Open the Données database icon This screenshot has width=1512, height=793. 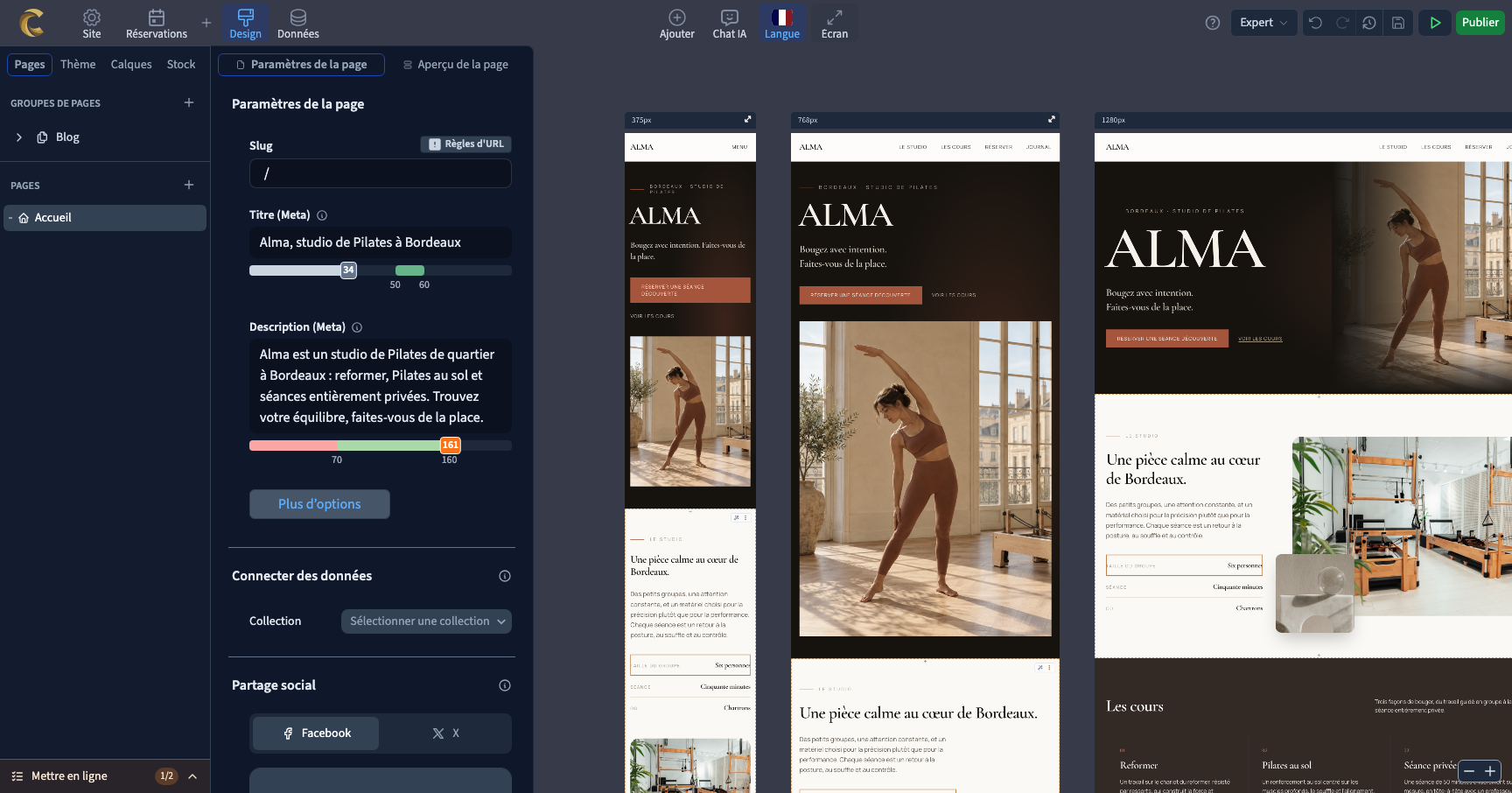[298, 18]
